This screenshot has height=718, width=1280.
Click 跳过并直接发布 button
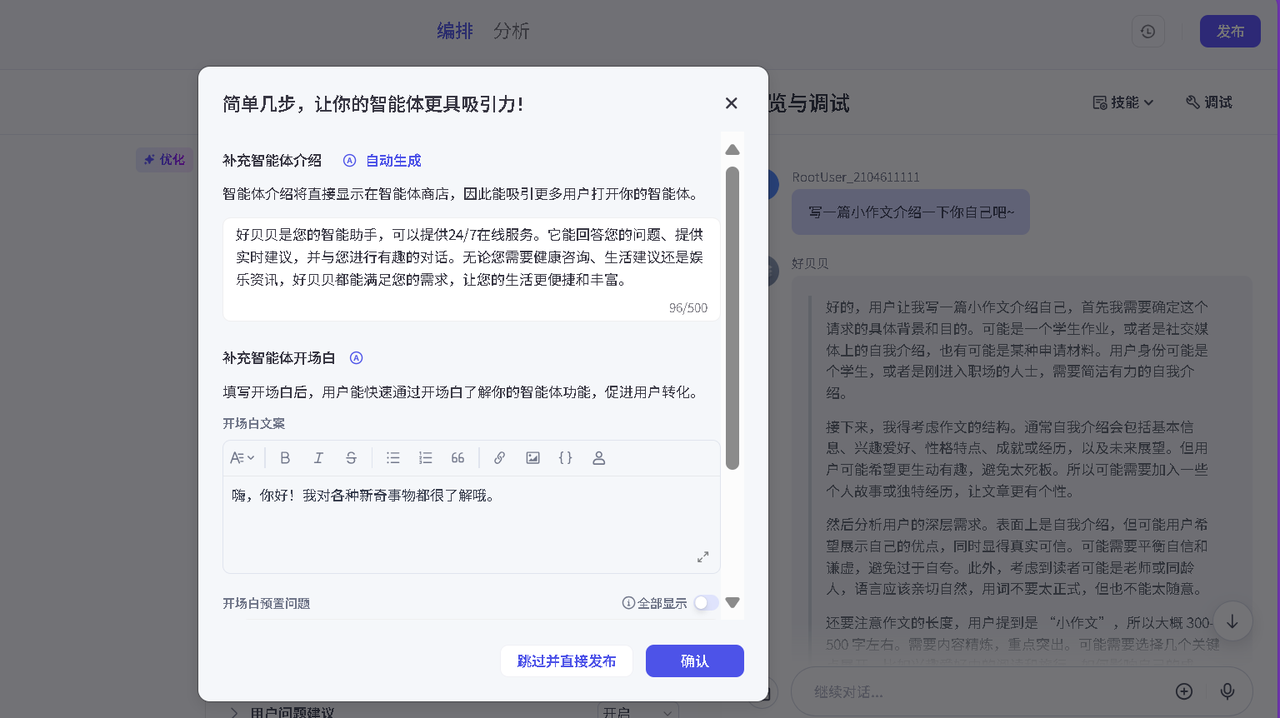click(x=567, y=661)
